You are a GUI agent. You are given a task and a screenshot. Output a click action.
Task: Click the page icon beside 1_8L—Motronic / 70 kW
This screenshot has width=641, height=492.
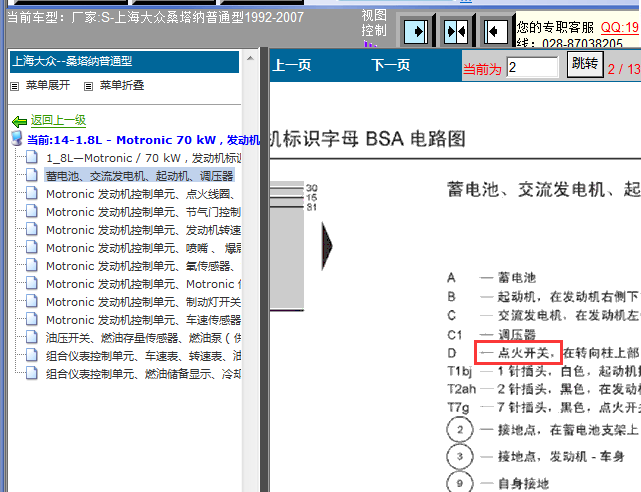[32, 157]
